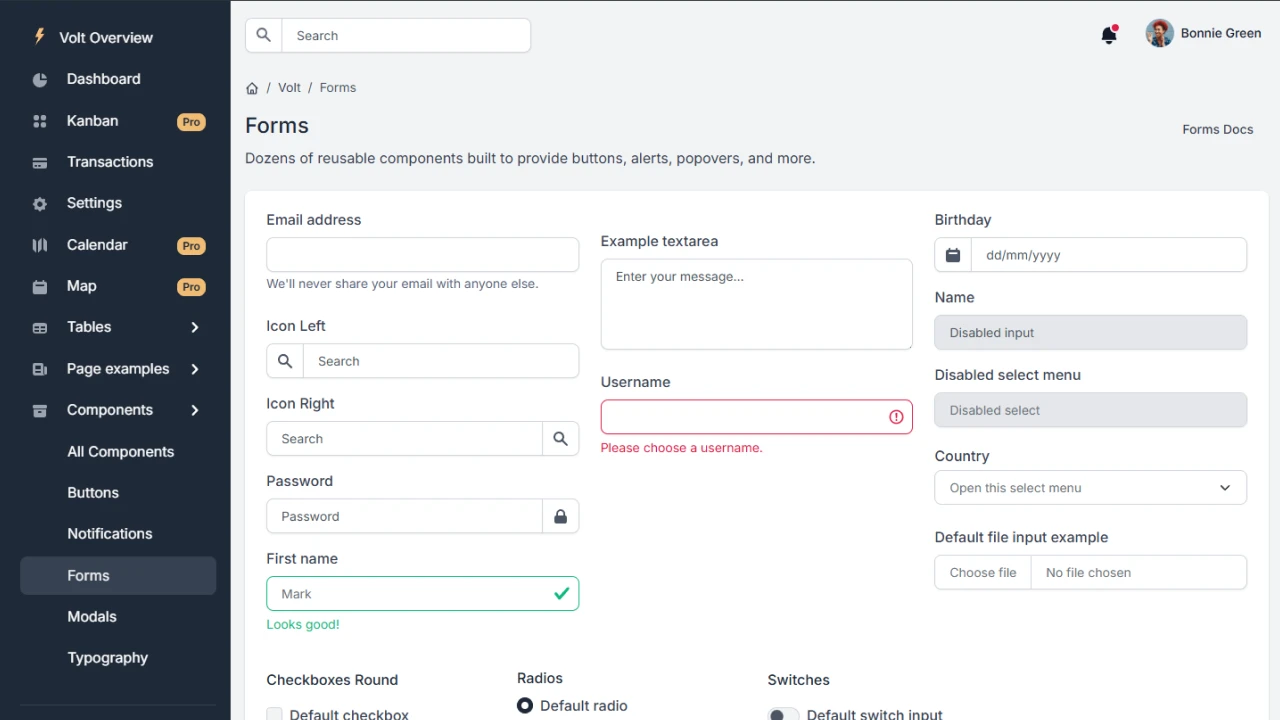Click the Volt Overview lightning icon

(39, 37)
